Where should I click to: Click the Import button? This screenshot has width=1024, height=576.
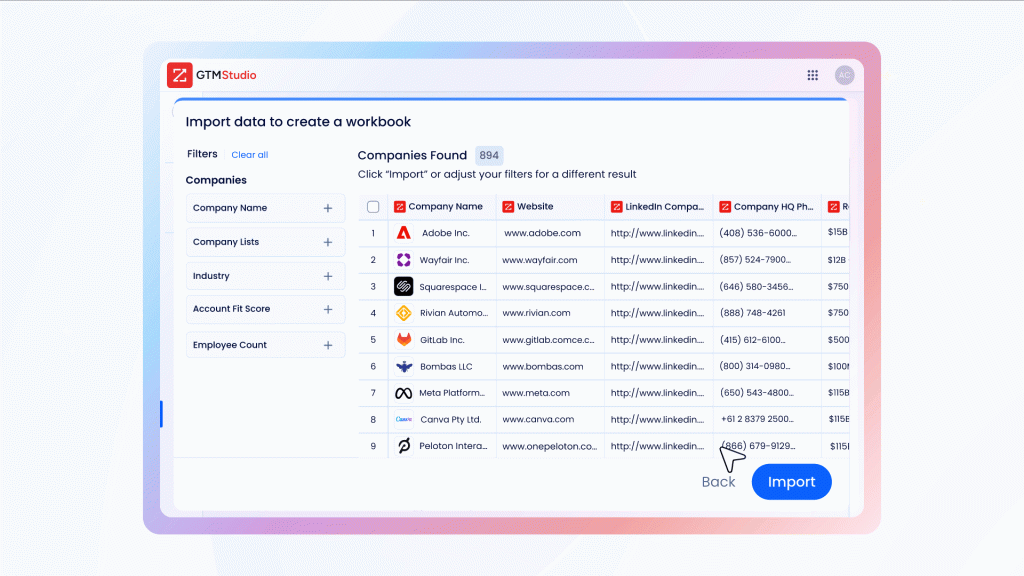[791, 482]
